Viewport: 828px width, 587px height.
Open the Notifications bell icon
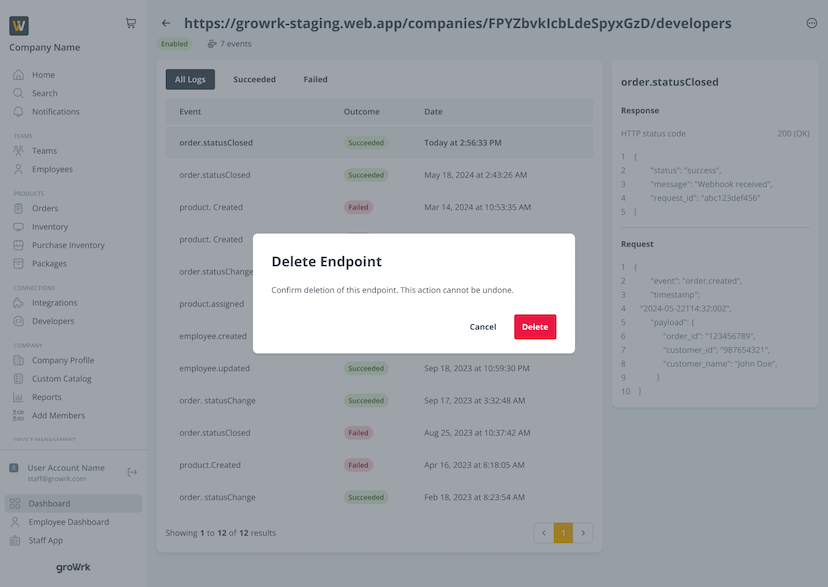20,111
